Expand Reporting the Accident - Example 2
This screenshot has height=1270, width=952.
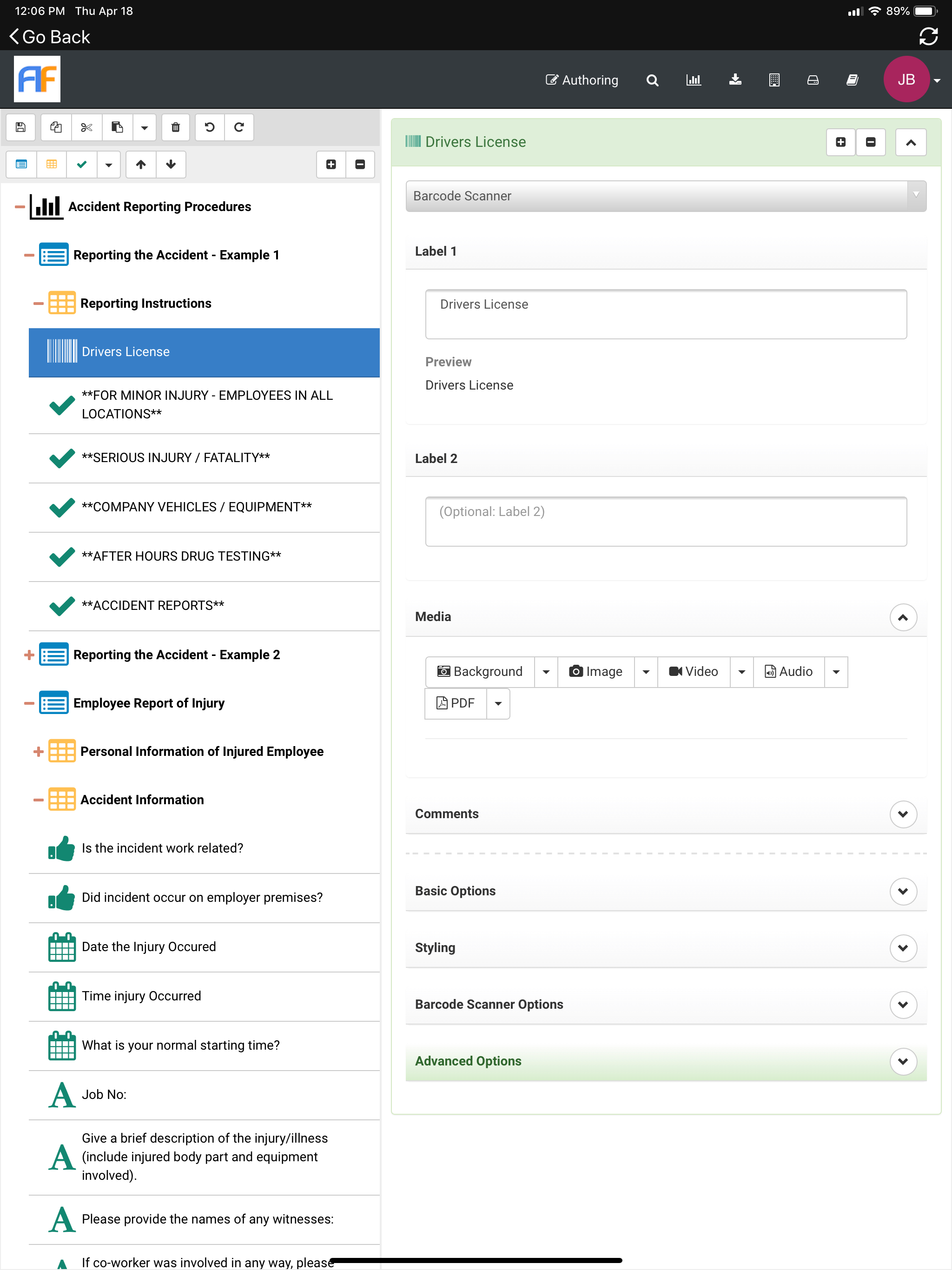(29, 655)
